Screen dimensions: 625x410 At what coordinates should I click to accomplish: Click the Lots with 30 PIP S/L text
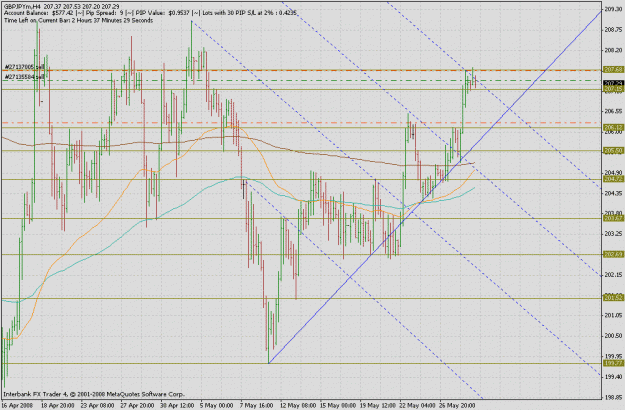tap(250, 13)
